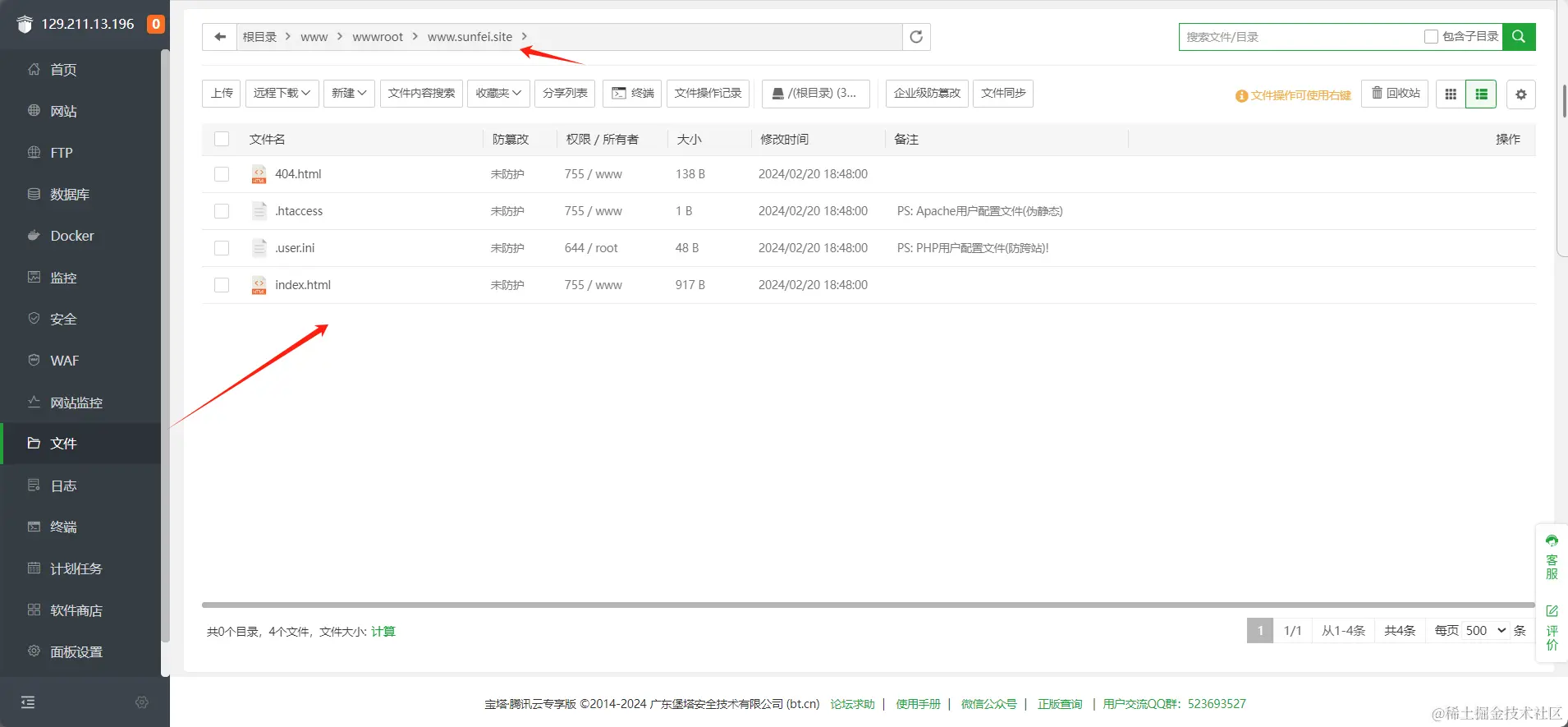This screenshot has width=1568, height=727.
Task: Open the customer service headset icon
Action: pos(1552,541)
